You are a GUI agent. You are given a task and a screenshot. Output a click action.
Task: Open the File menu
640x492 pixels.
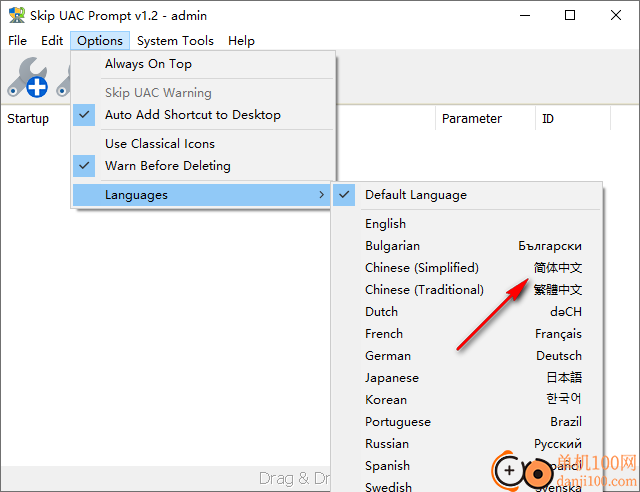(x=18, y=41)
